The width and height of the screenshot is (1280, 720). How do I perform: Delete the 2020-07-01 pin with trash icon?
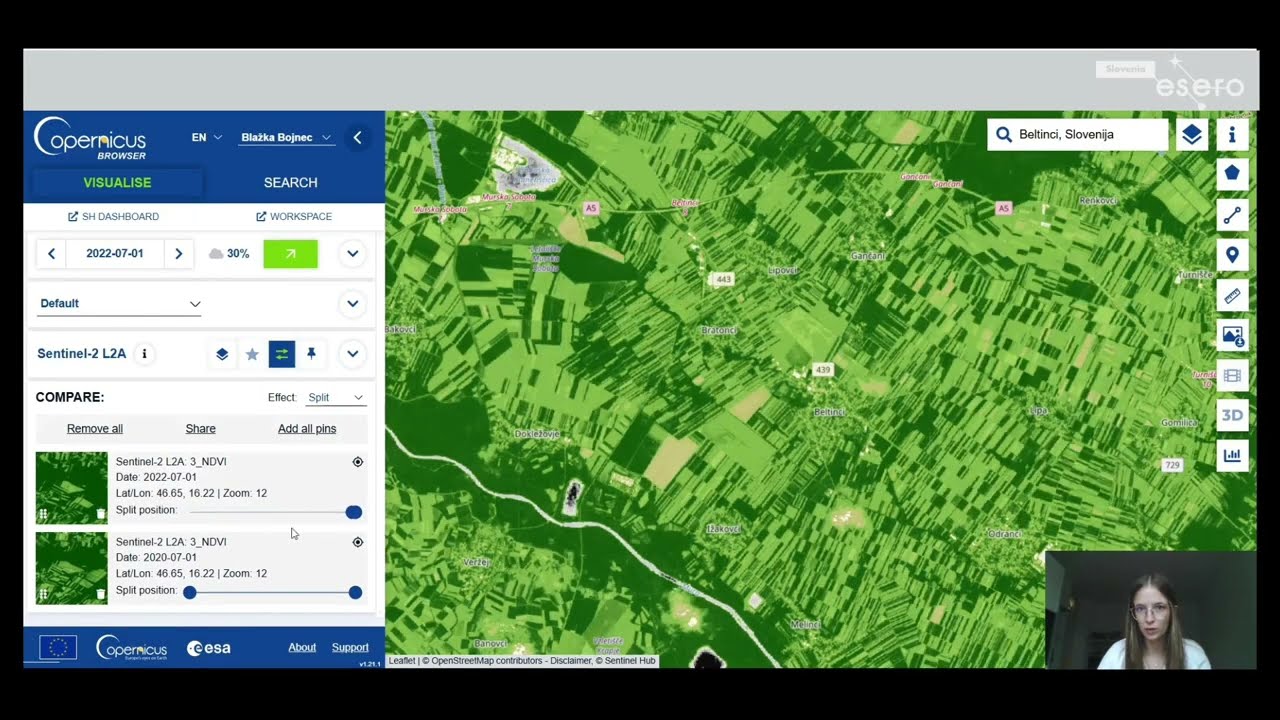click(101, 594)
